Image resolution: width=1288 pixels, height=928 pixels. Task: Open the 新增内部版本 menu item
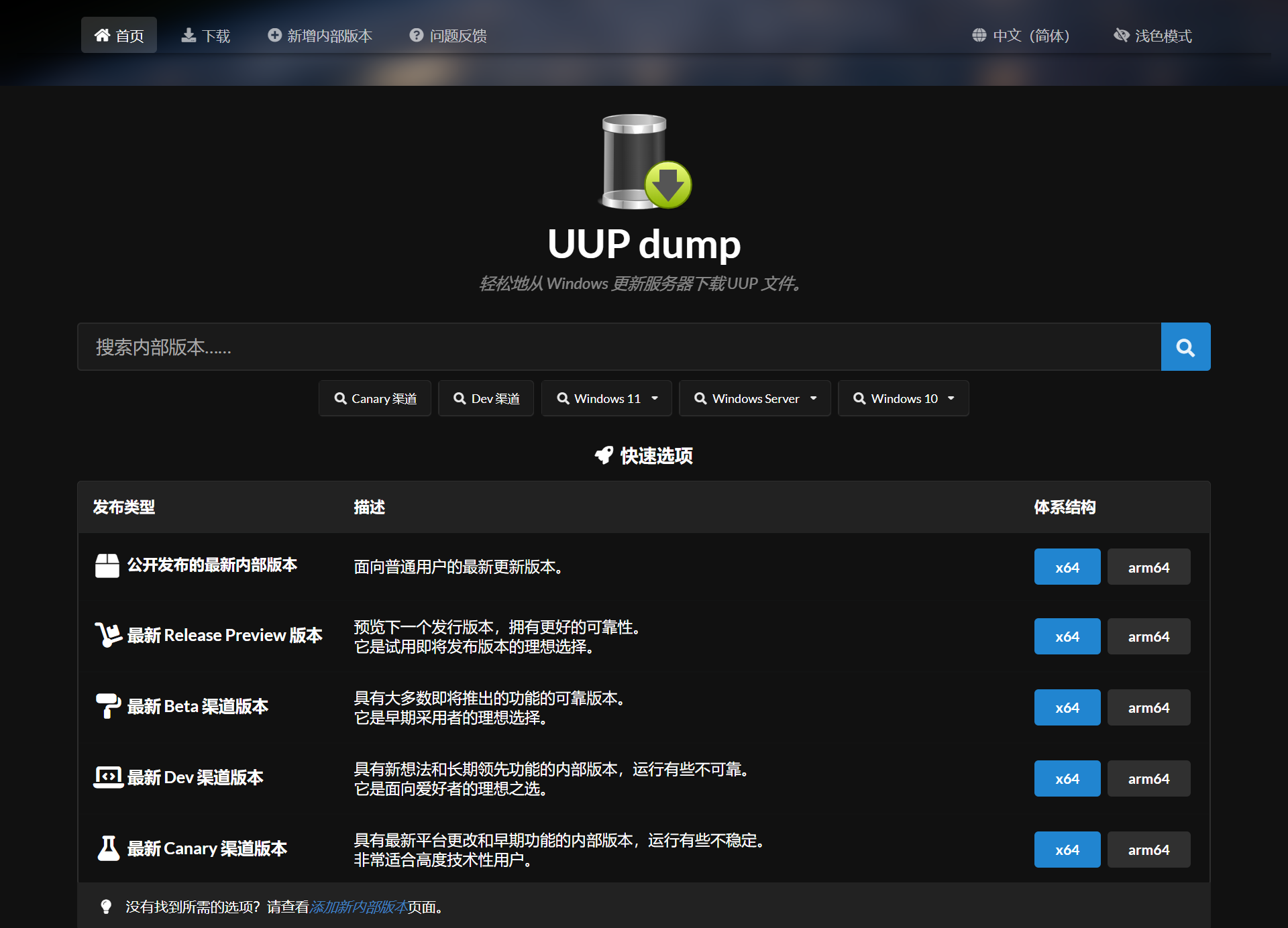pos(320,36)
